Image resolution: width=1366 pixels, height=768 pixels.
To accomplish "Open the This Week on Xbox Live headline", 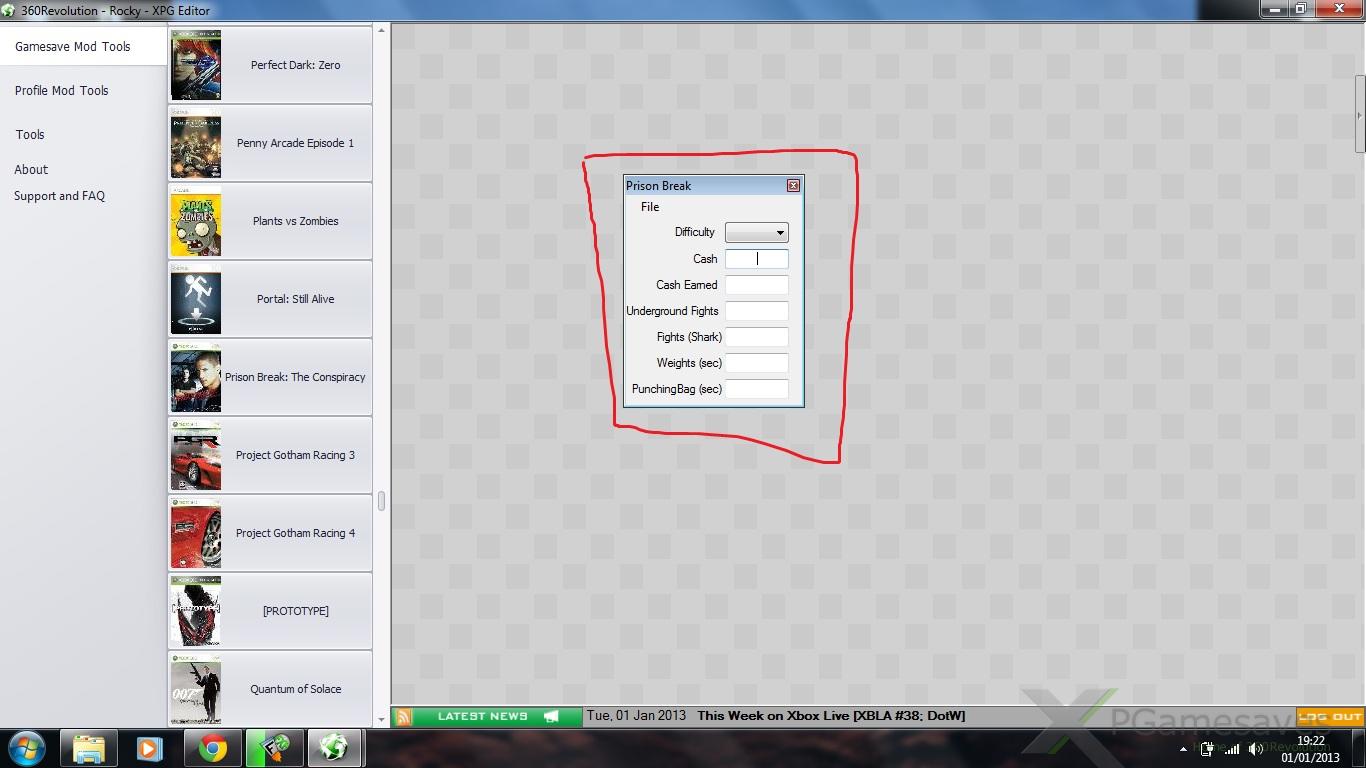I will coord(830,716).
